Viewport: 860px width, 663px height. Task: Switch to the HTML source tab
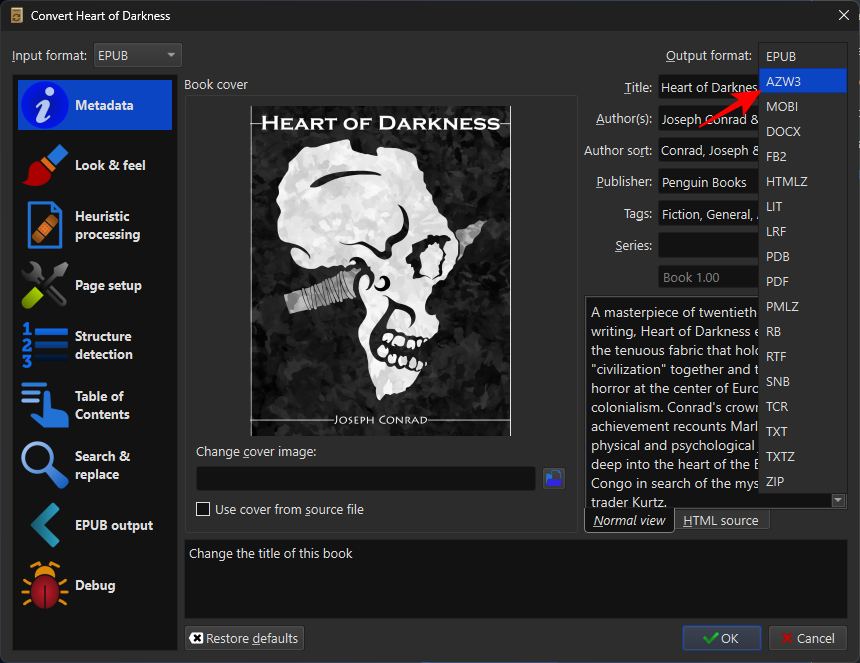[721, 520]
